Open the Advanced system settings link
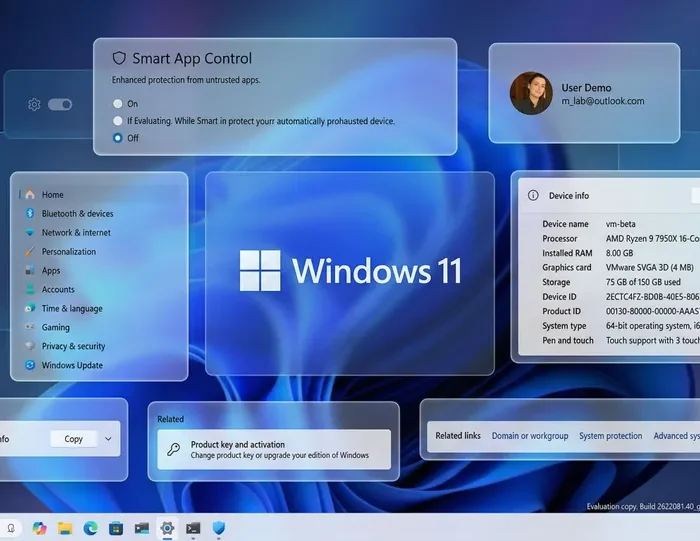 [x=676, y=436]
